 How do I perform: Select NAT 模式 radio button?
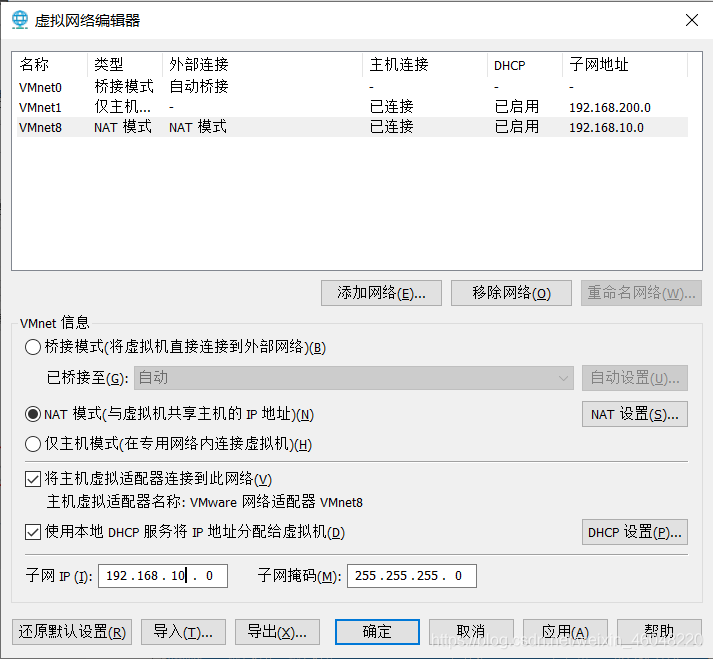[x=33, y=414]
